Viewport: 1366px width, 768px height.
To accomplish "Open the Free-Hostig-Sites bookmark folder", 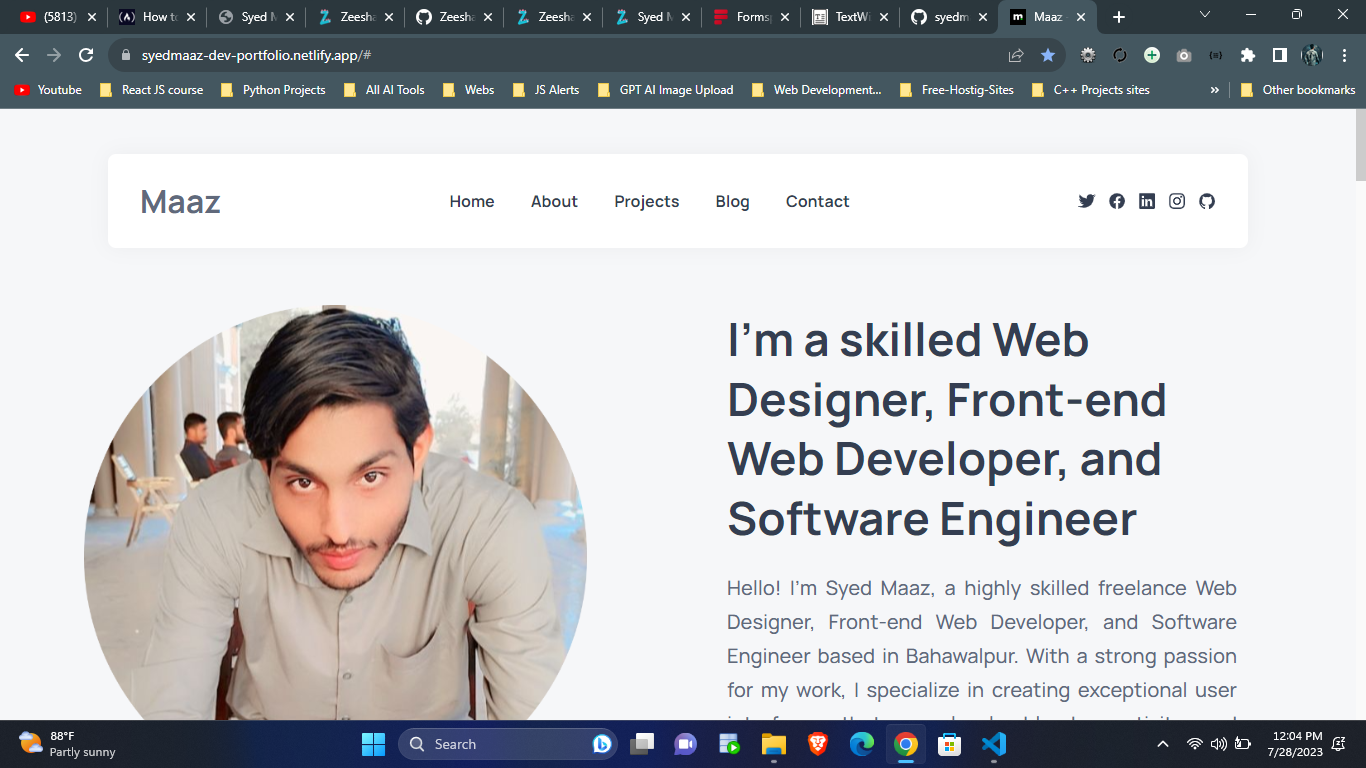I will pyautogui.click(x=957, y=90).
